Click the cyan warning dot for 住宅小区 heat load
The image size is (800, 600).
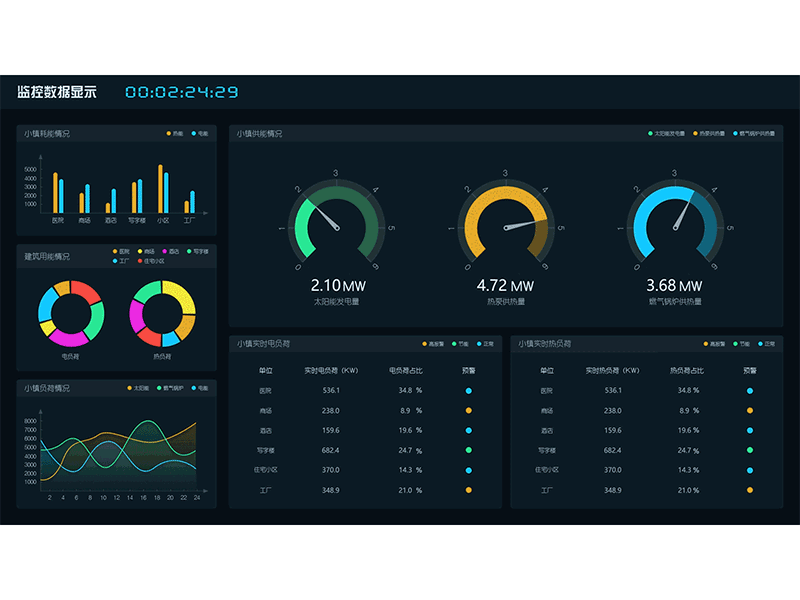click(x=749, y=469)
